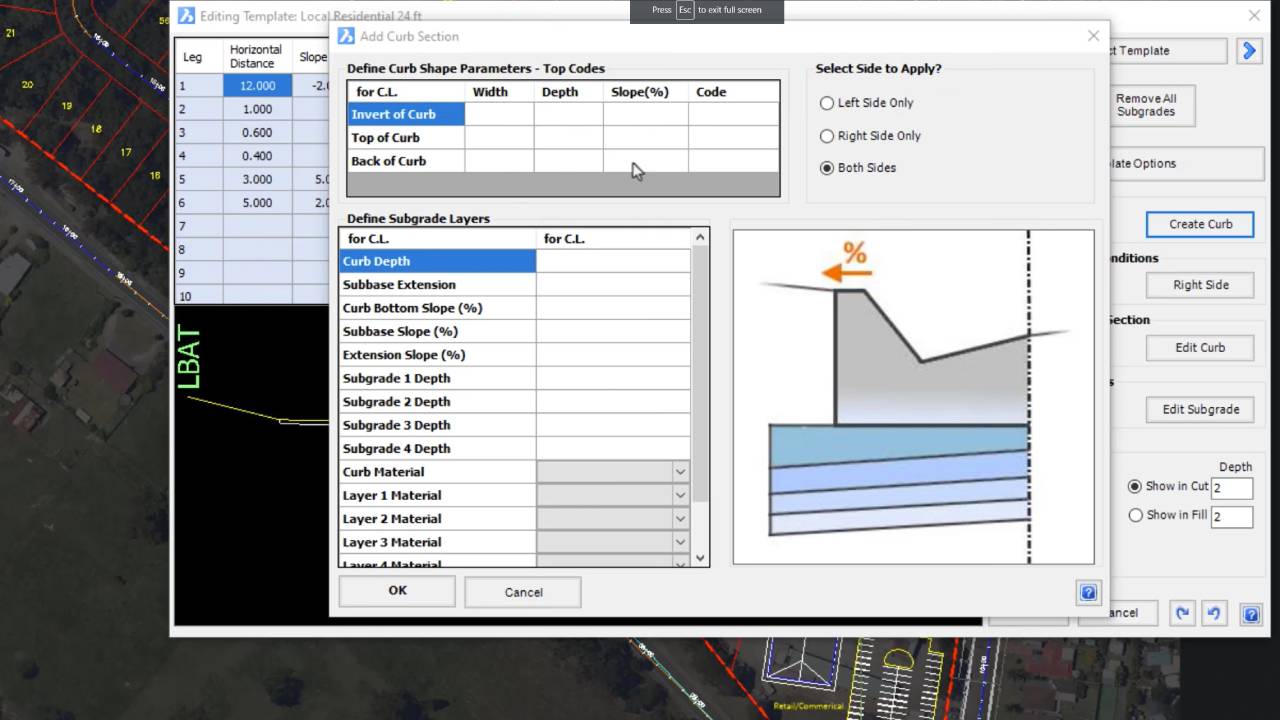Click the Curb Depth value cell
The height and width of the screenshot is (720, 1280).
tap(613, 261)
